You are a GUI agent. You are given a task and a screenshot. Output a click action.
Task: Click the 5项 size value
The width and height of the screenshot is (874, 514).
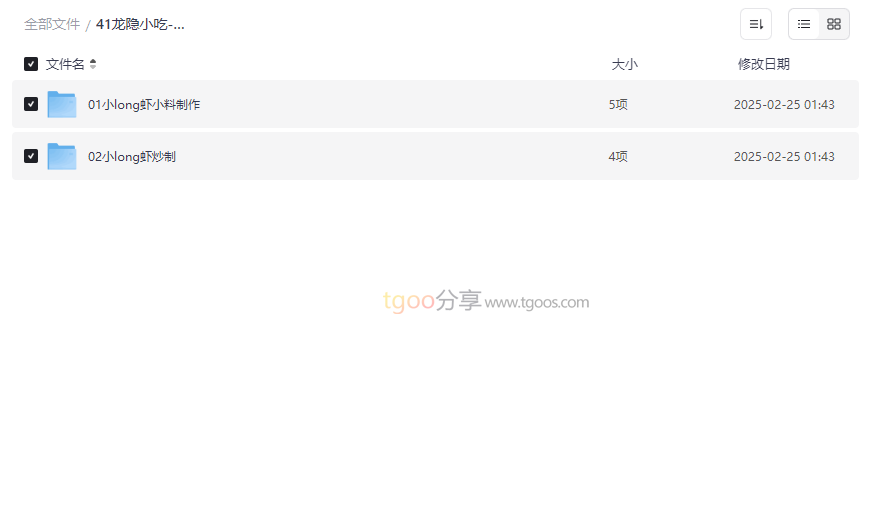(618, 104)
